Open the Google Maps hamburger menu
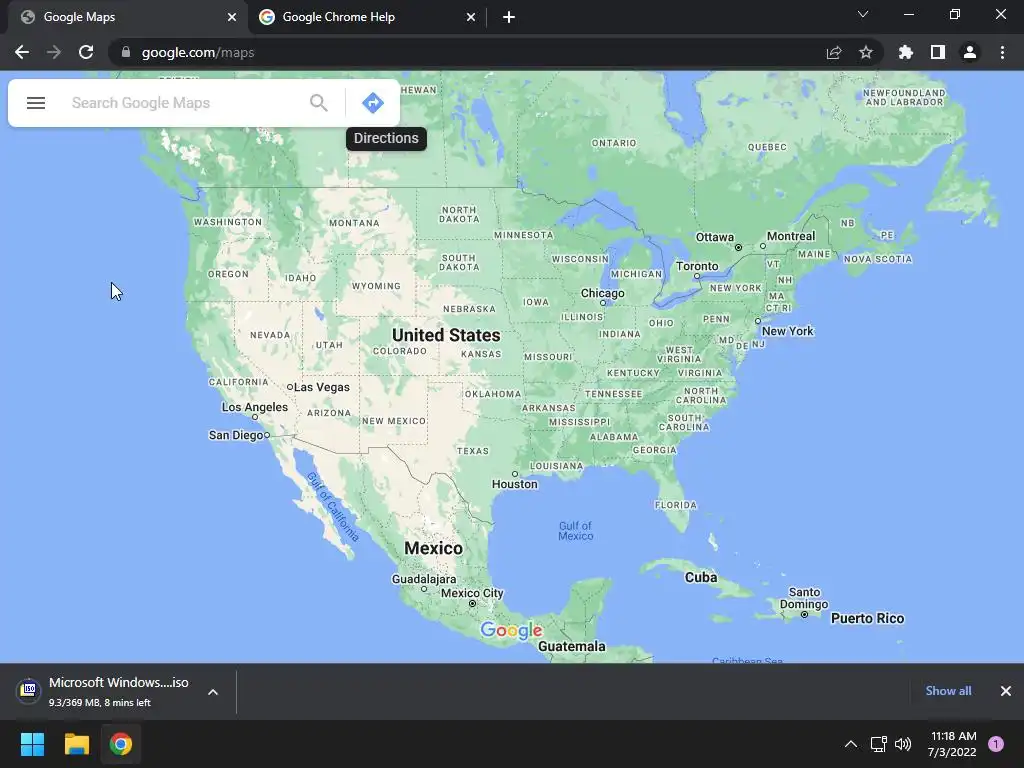This screenshot has height=768, width=1024. tap(36, 103)
